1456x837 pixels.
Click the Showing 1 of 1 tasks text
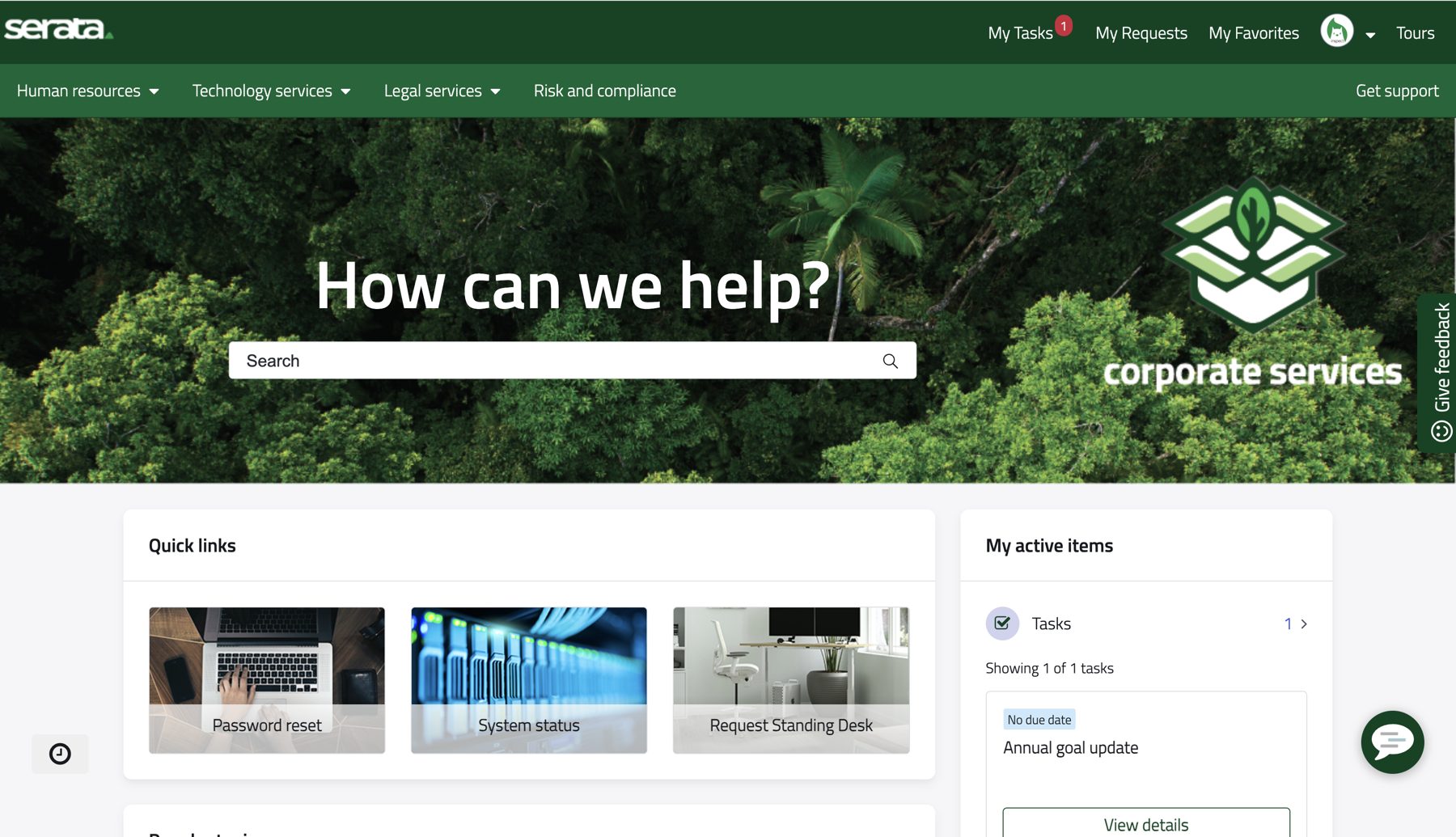[x=1049, y=668]
